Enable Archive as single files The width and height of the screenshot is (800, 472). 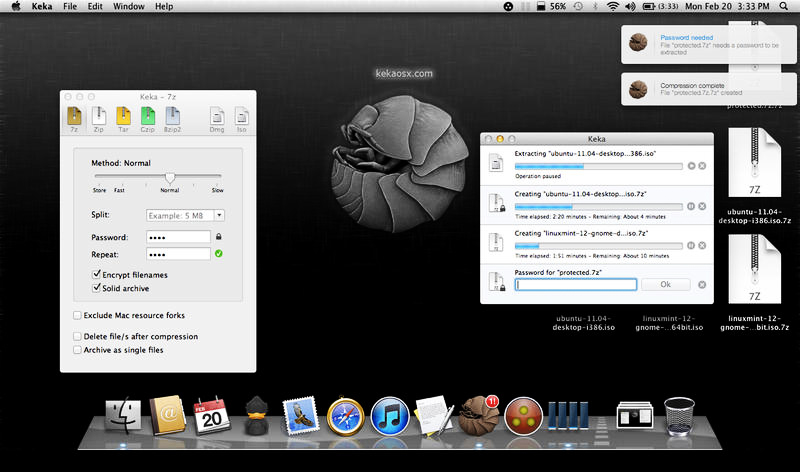tap(77, 350)
